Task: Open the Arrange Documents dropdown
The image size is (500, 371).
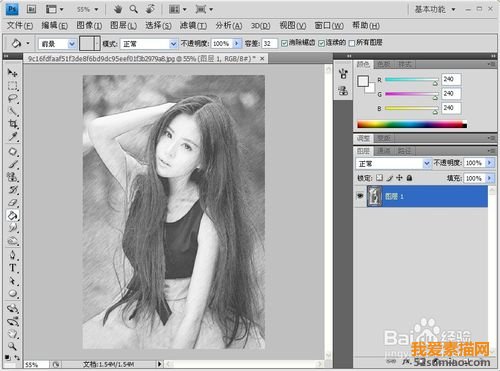Action: (177, 9)
